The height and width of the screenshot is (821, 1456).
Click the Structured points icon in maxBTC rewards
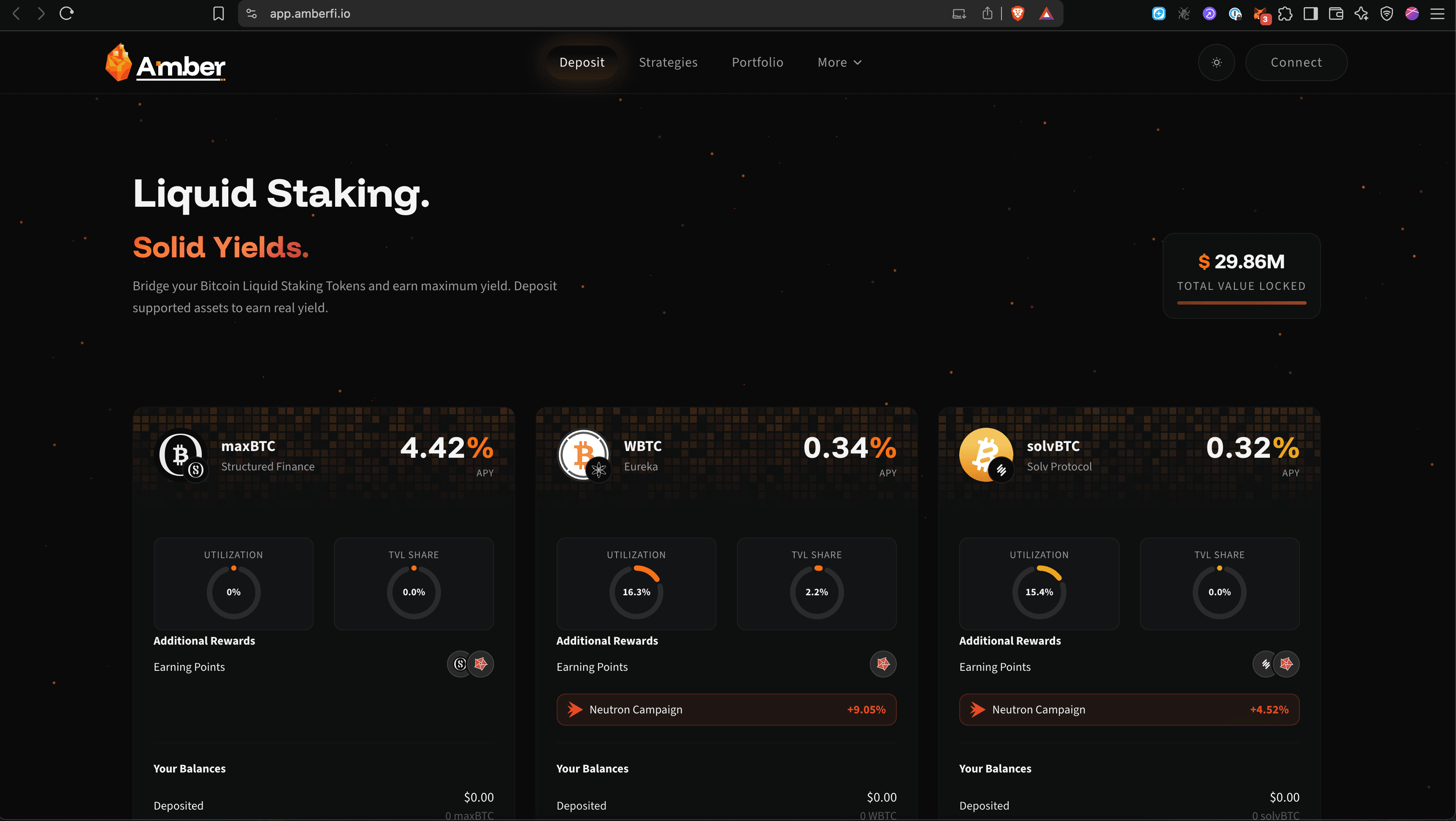click(460, 664)
